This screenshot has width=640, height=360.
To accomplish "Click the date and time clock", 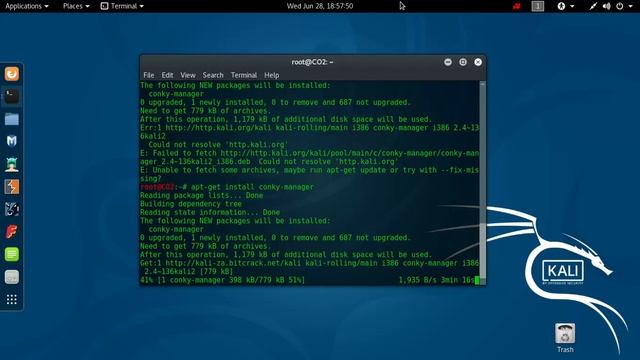I will tap(320, 6).
